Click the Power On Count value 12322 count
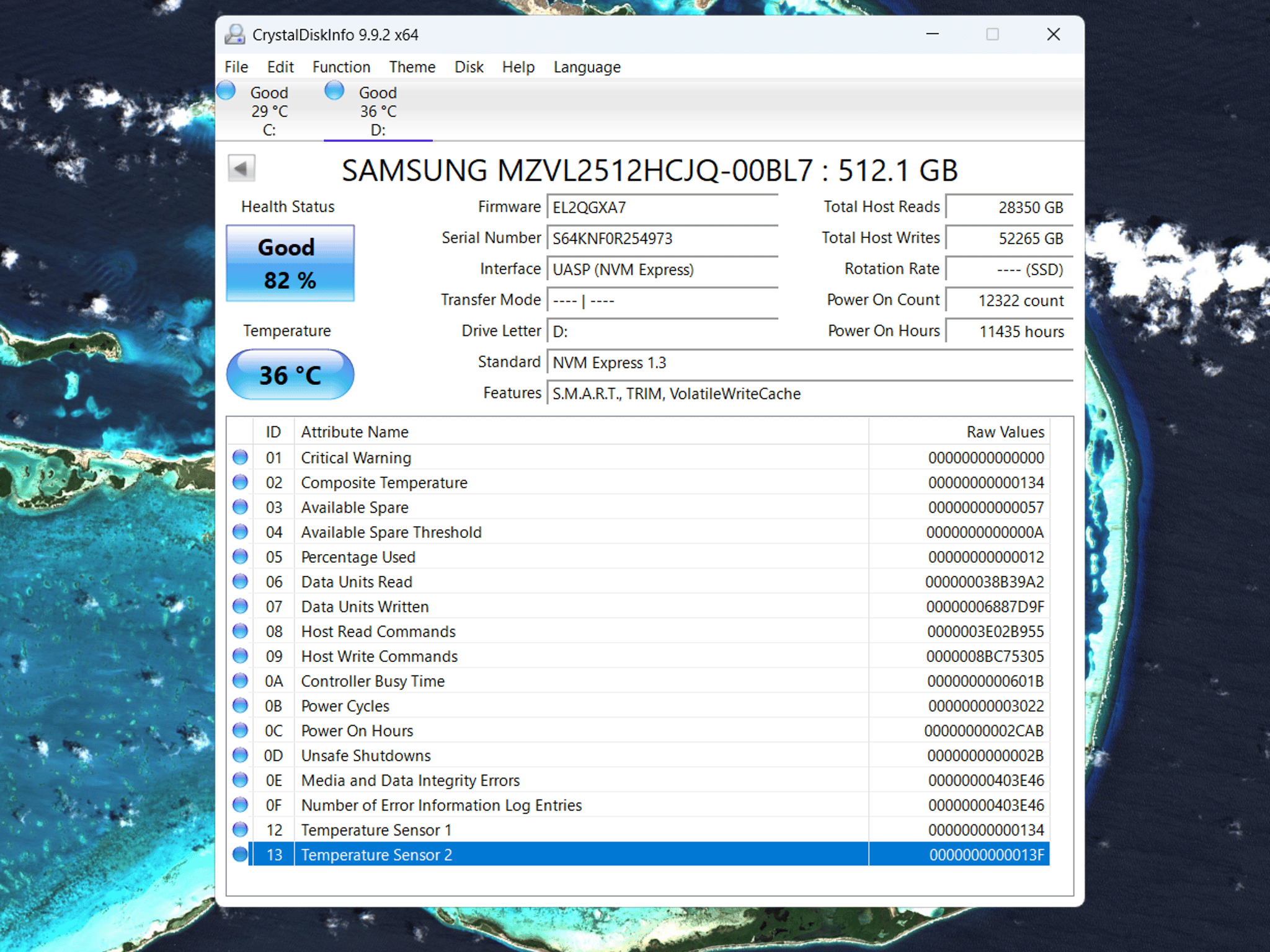Screen dimensions: 1270x952 1010,300
